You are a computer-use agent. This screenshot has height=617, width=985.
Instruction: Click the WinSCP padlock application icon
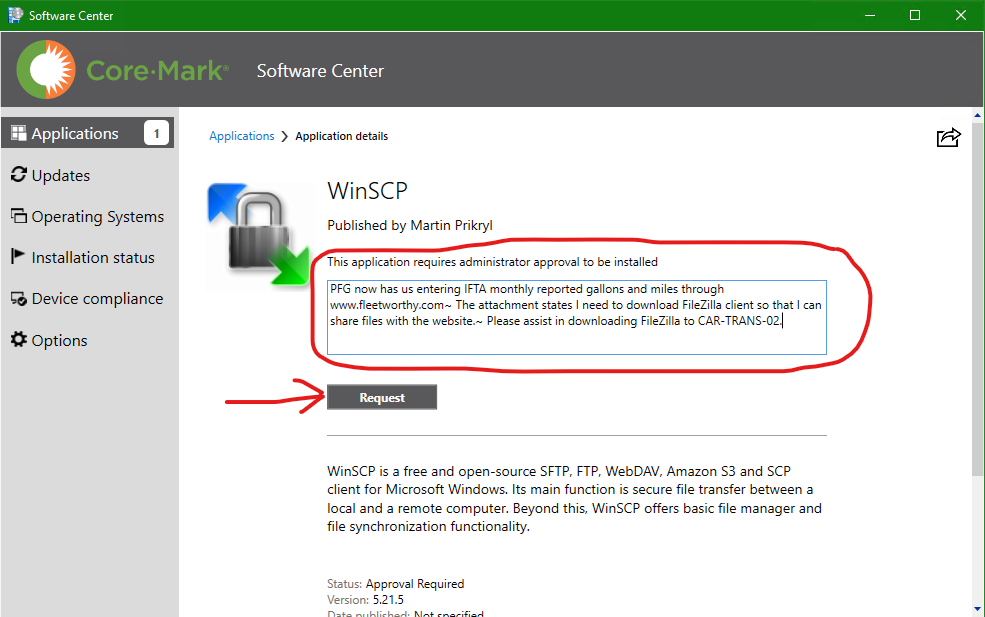(260, 235)
